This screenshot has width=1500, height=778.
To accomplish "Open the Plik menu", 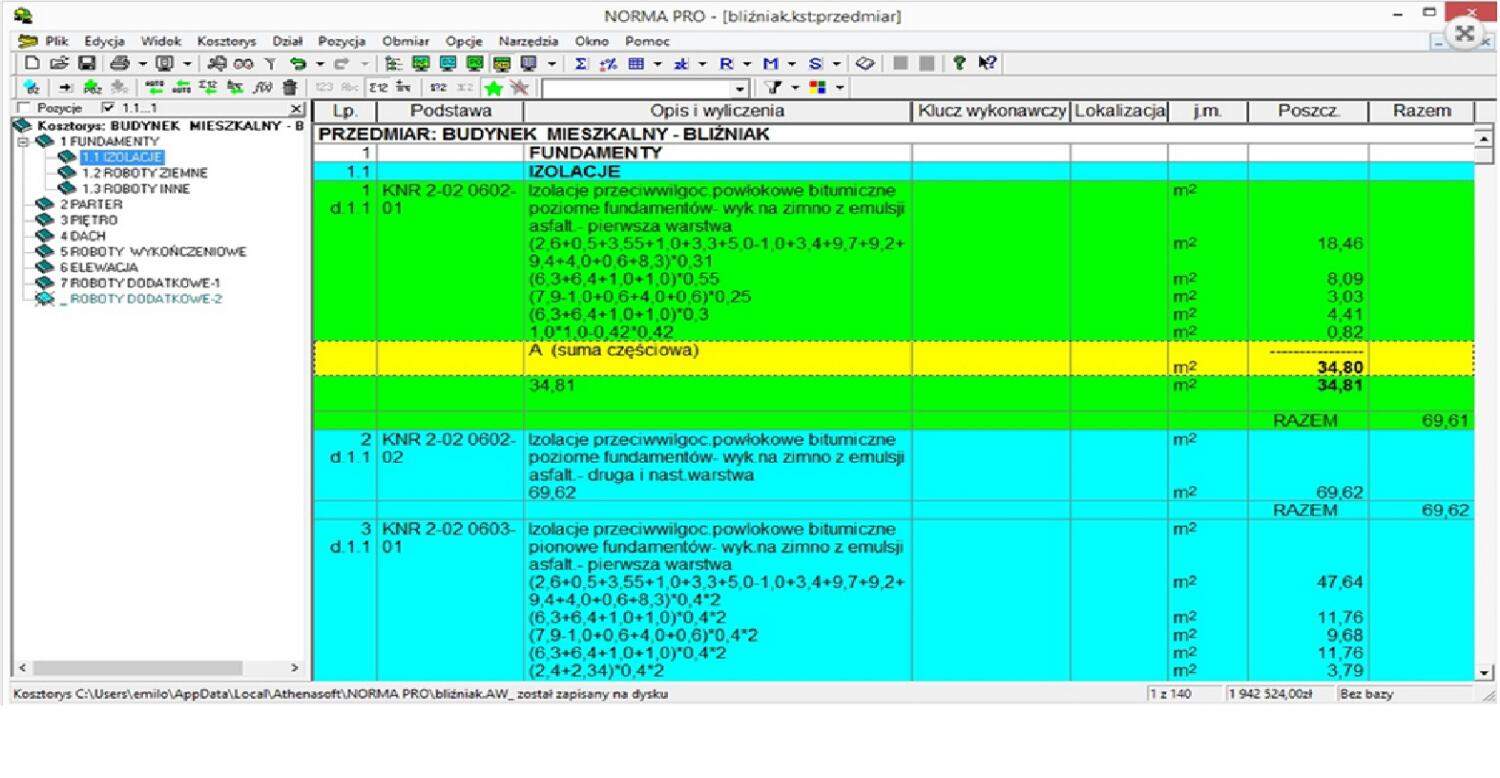I will [55, 41].
